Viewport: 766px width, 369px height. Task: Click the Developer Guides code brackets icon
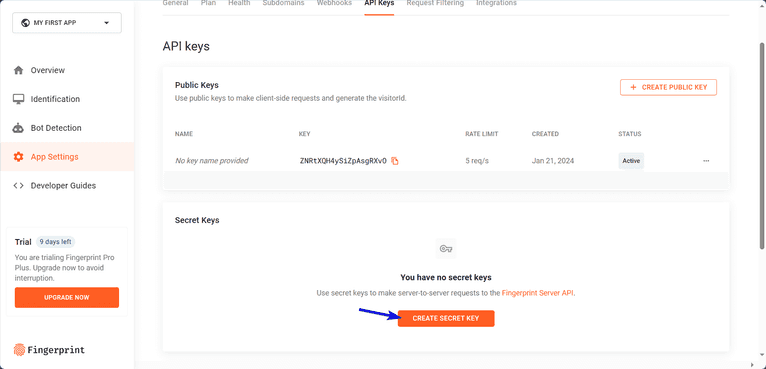19,185
